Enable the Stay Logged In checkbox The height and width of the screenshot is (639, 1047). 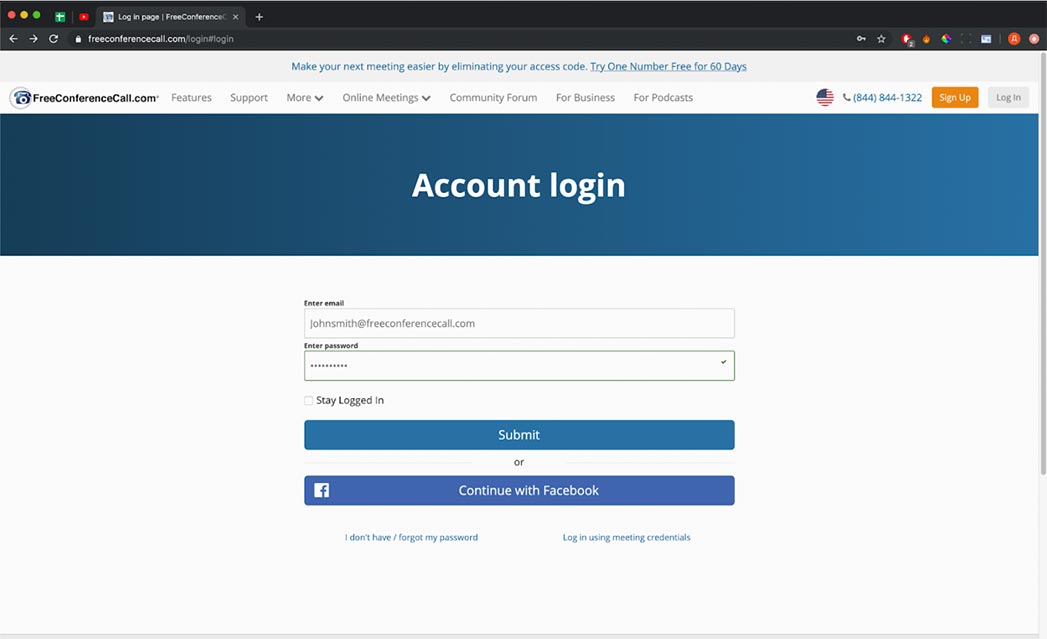(x=309, y=400)
